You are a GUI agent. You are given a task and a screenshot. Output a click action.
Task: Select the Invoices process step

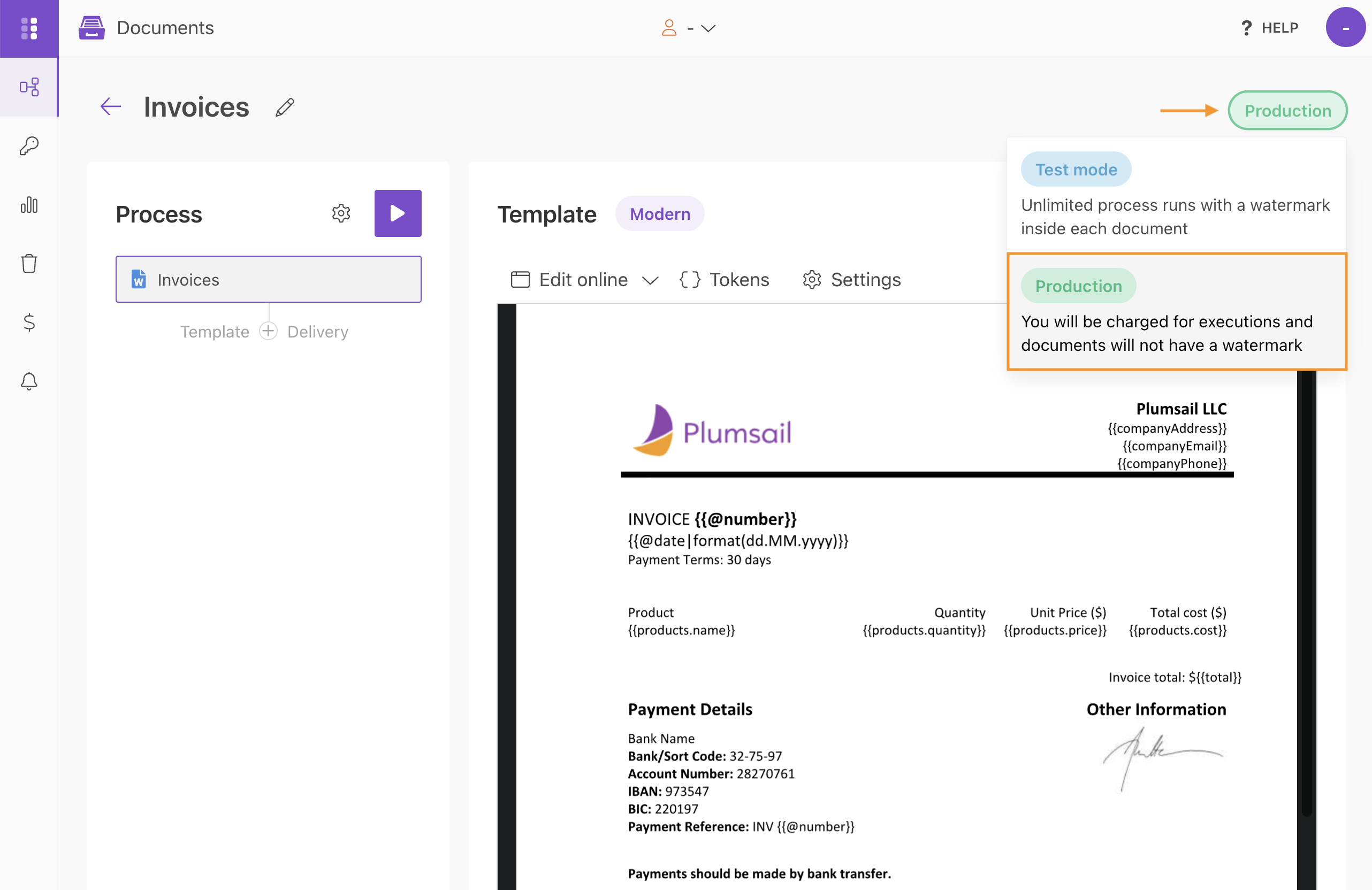click(268, 279)
